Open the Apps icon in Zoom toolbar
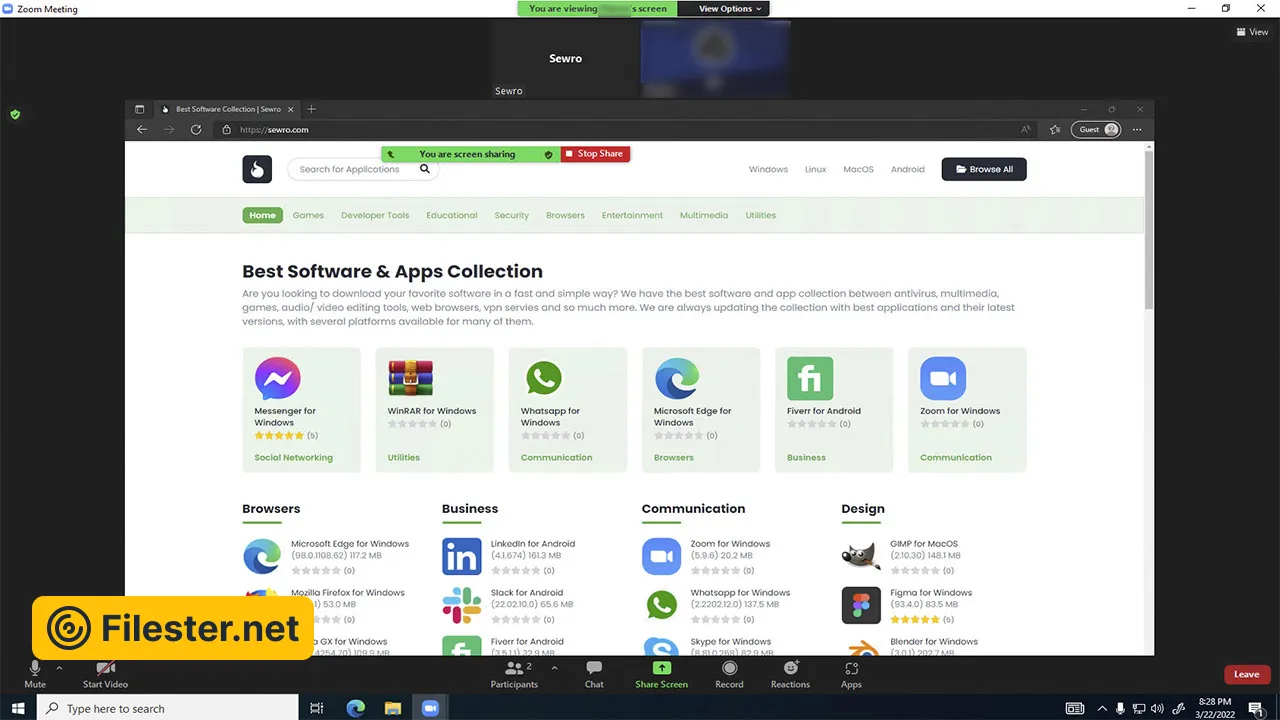 tap(851, 669)
